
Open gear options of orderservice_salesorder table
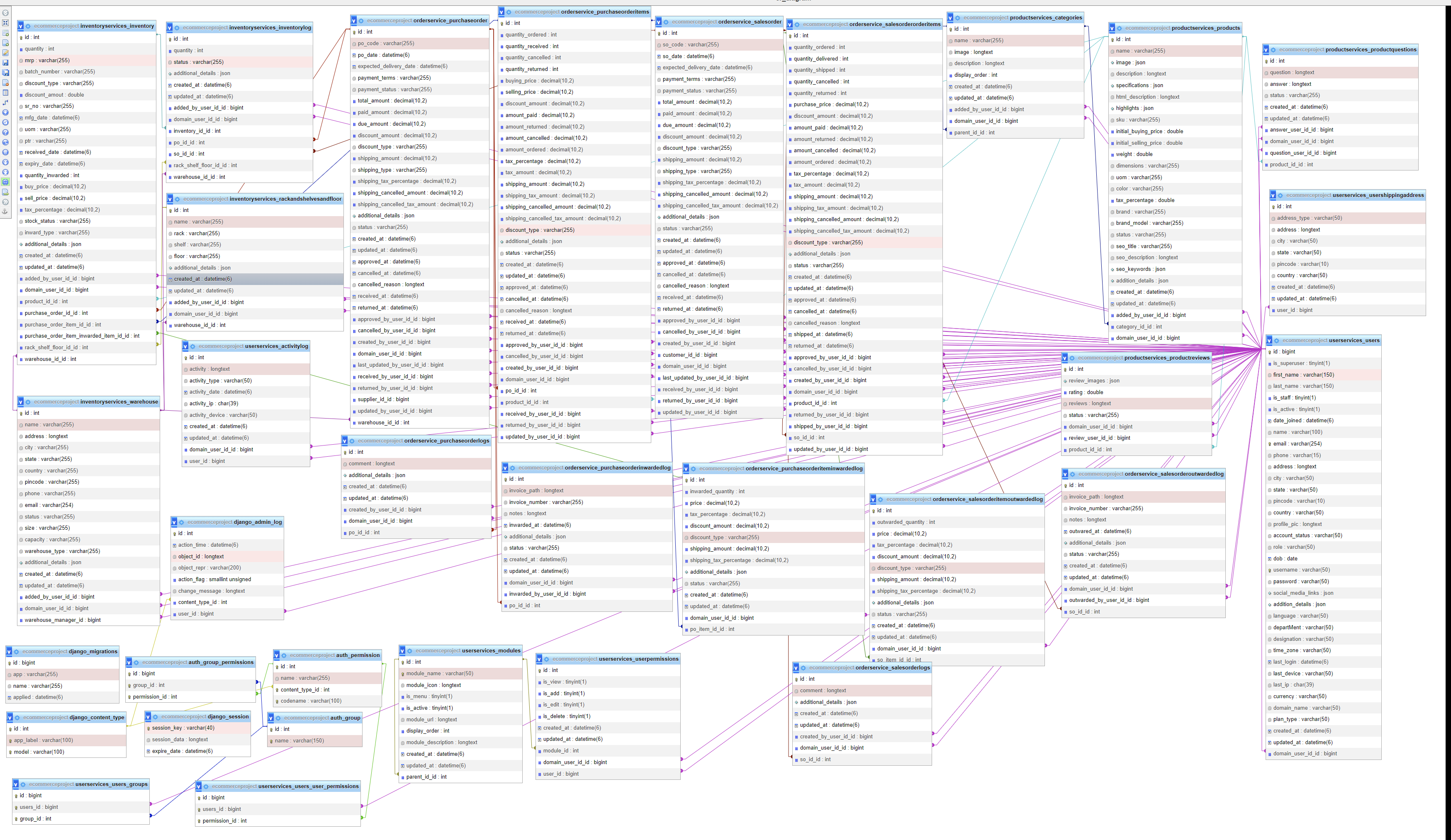click(666, 22)
